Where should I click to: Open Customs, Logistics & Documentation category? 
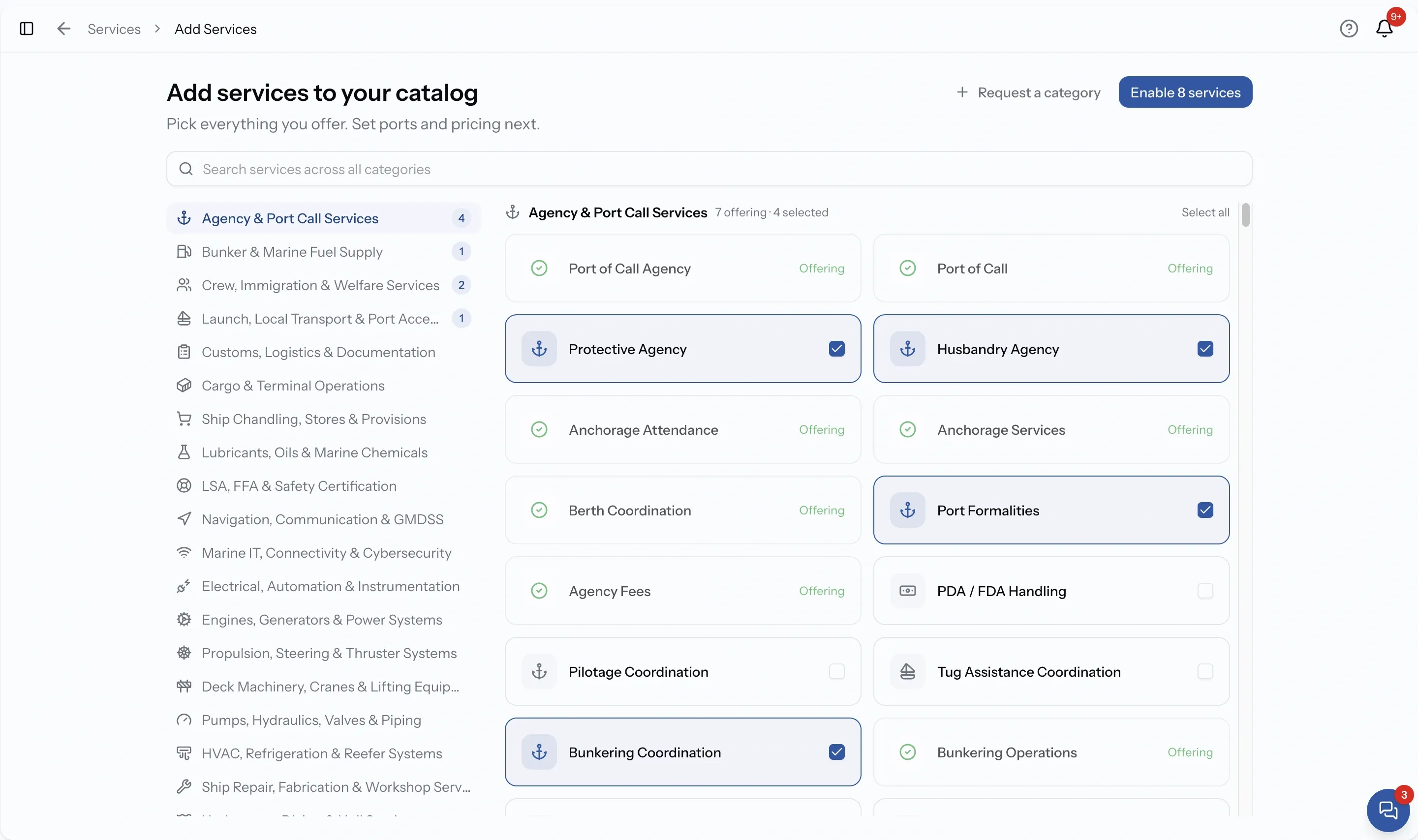click(x=323, y=352)
